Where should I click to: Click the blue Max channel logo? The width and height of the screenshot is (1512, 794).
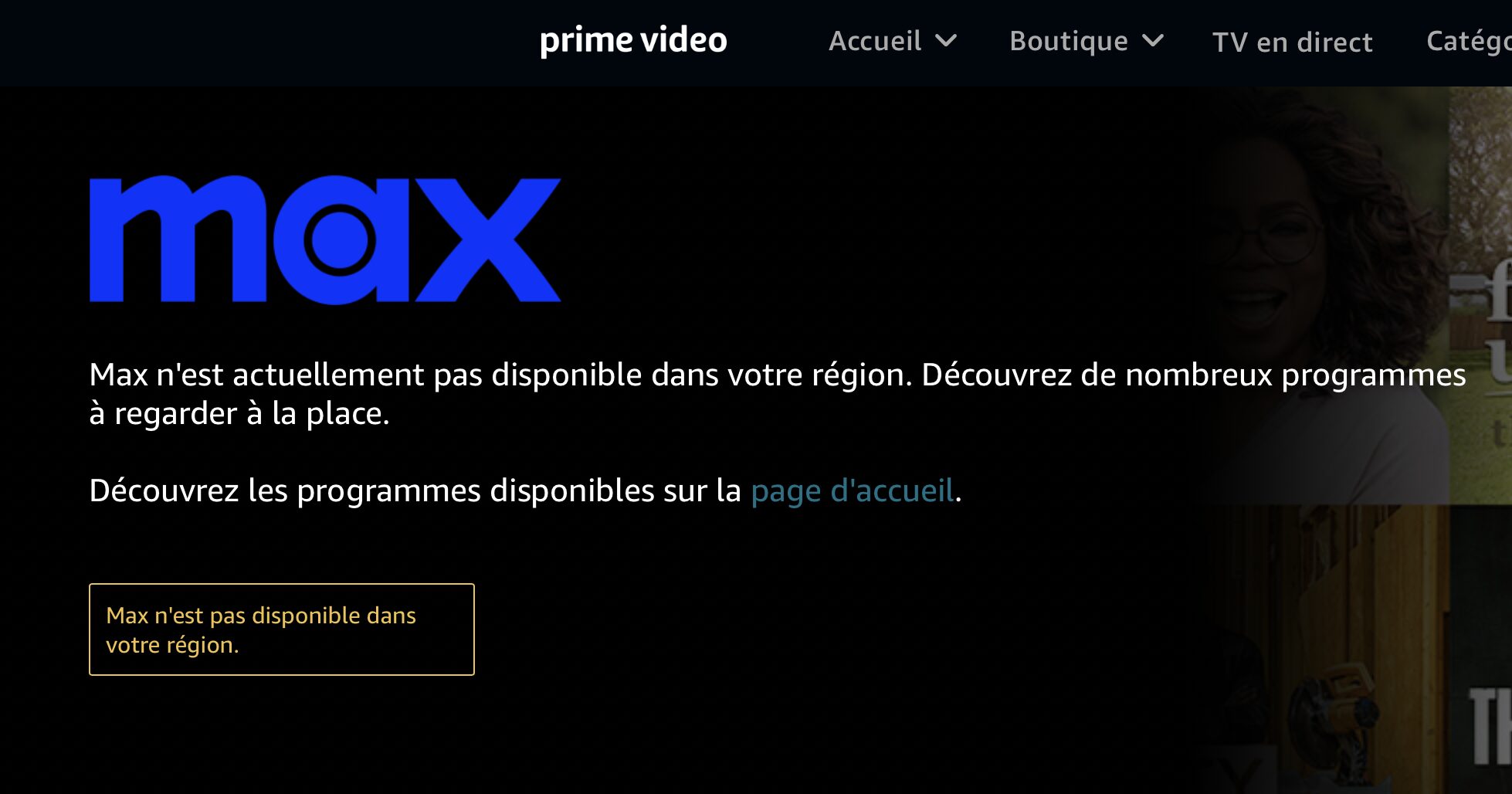point(325,239)
